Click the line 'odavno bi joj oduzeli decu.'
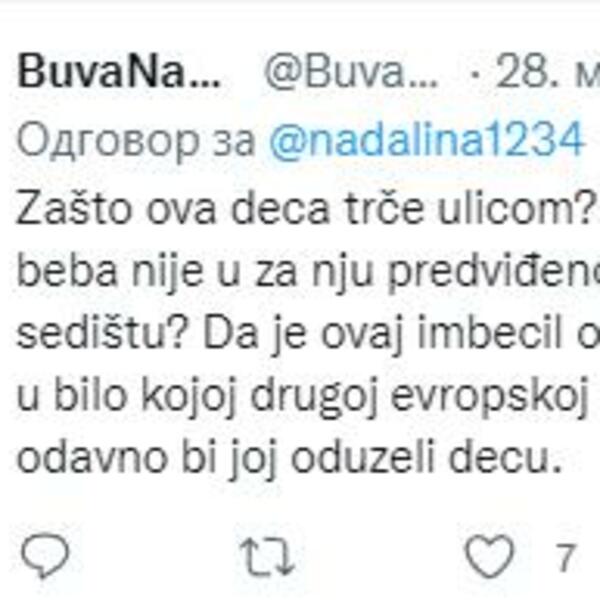Image resolution: width=600 pixels, height=600 pixels. coord(289,458)
